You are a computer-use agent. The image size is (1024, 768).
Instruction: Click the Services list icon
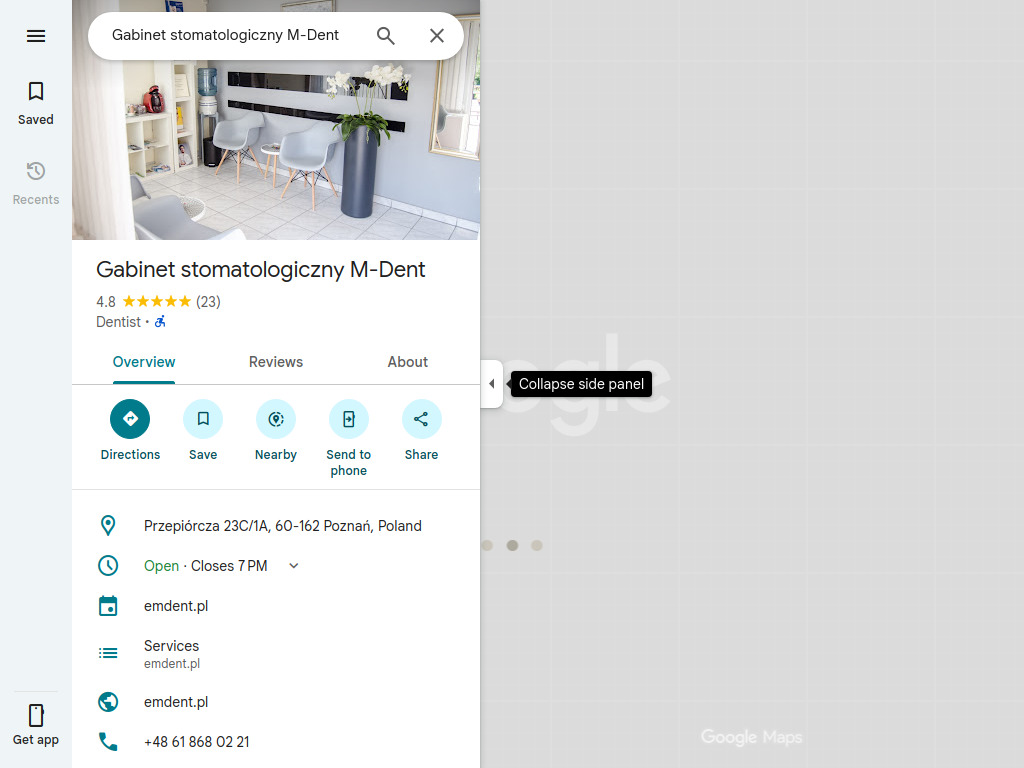pos(108,653)
